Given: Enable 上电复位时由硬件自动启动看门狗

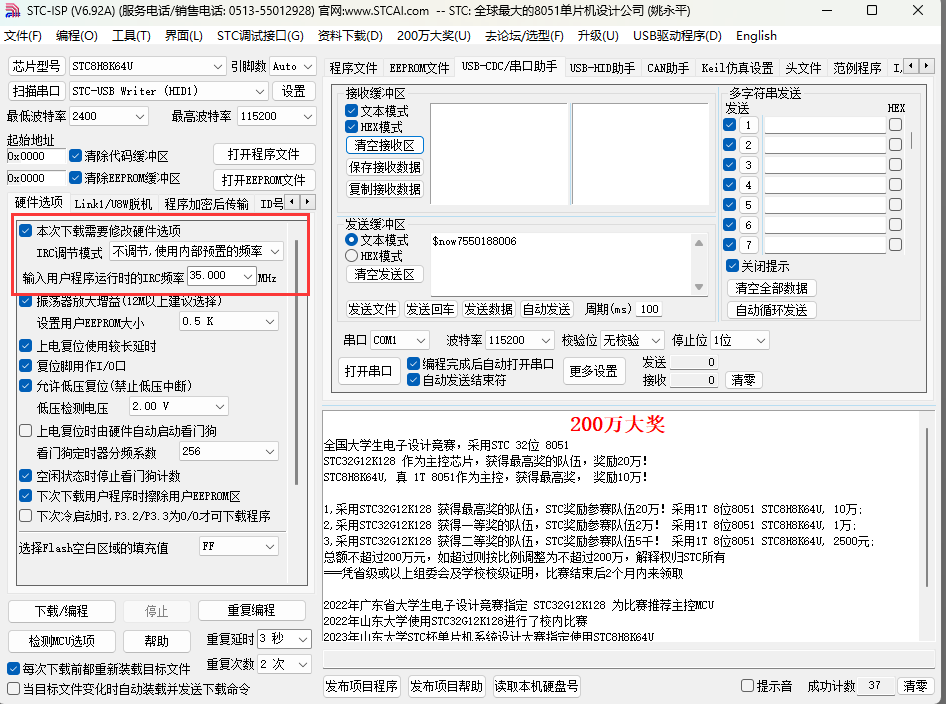Looking at the screenshot, I should (25, 431).
